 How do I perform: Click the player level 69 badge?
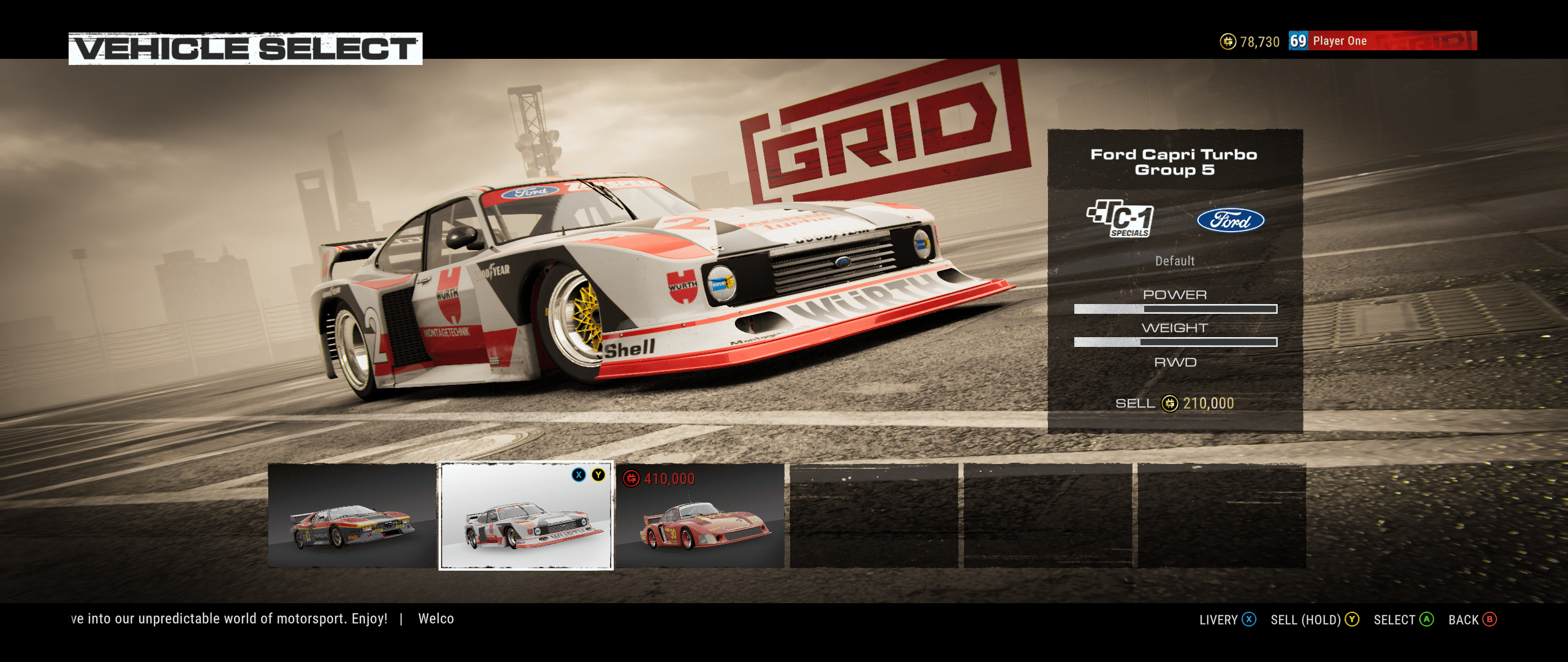click(1298, 41)
